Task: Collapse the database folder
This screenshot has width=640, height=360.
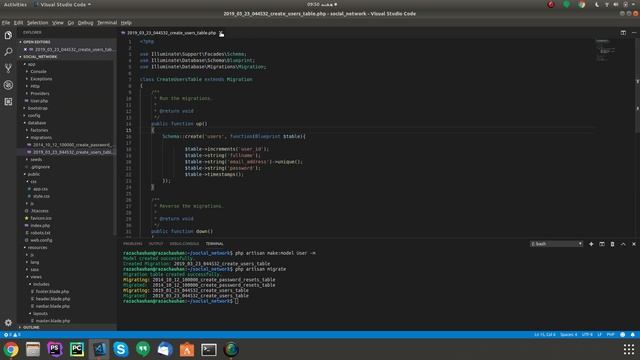Action: 37,123
